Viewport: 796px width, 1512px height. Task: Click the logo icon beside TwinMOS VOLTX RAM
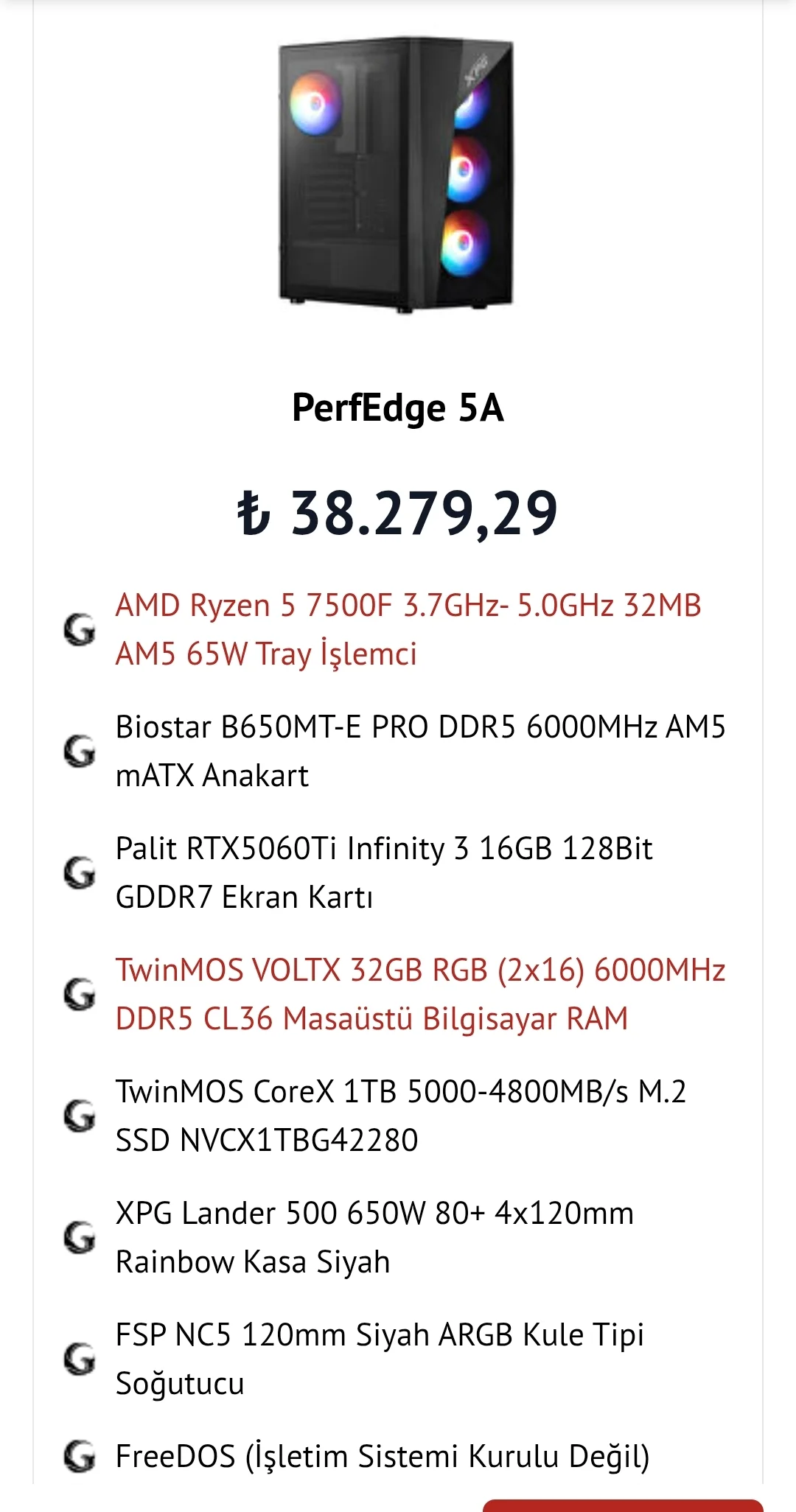point(80,995)
